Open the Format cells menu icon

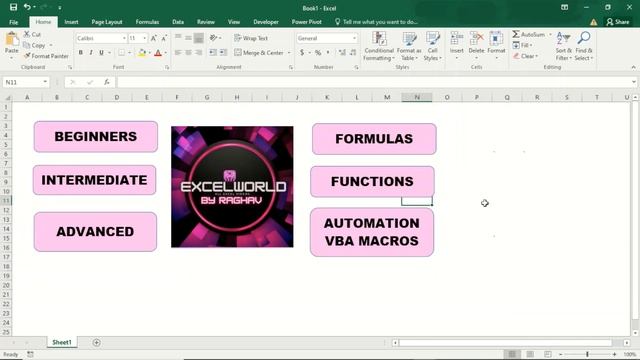coord(496,39)
